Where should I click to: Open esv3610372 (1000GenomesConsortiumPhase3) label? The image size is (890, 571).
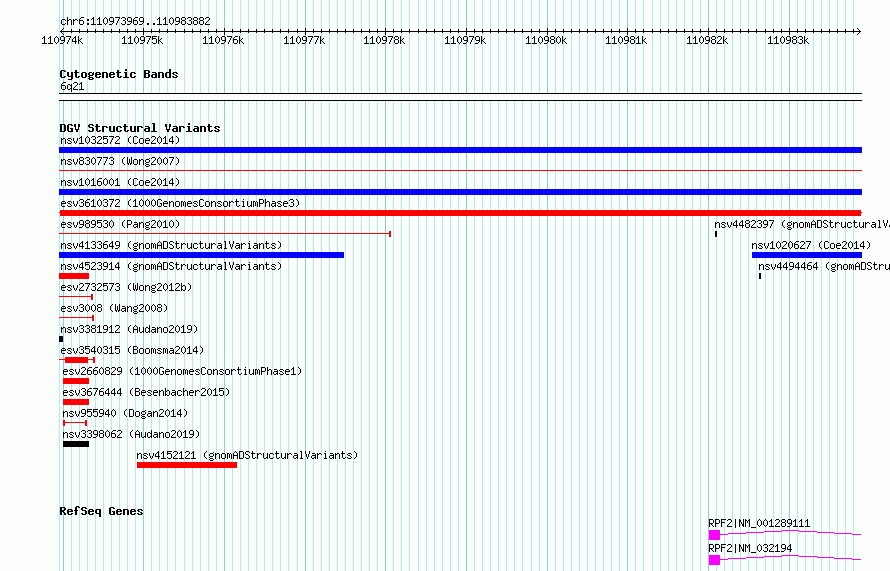pyautogui.click(x=180, y=203)
